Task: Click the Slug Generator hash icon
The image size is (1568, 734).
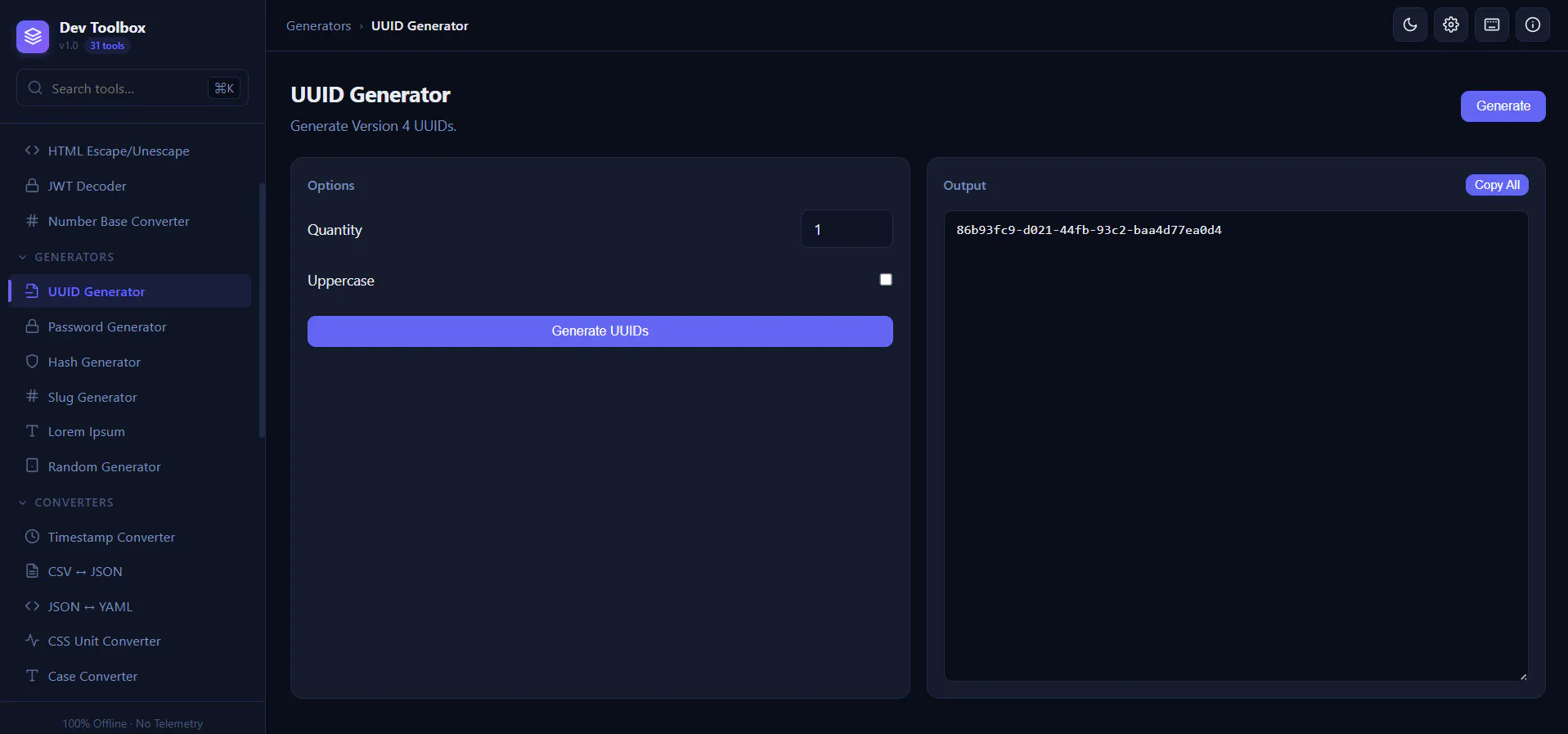Action: coord(32,396)
